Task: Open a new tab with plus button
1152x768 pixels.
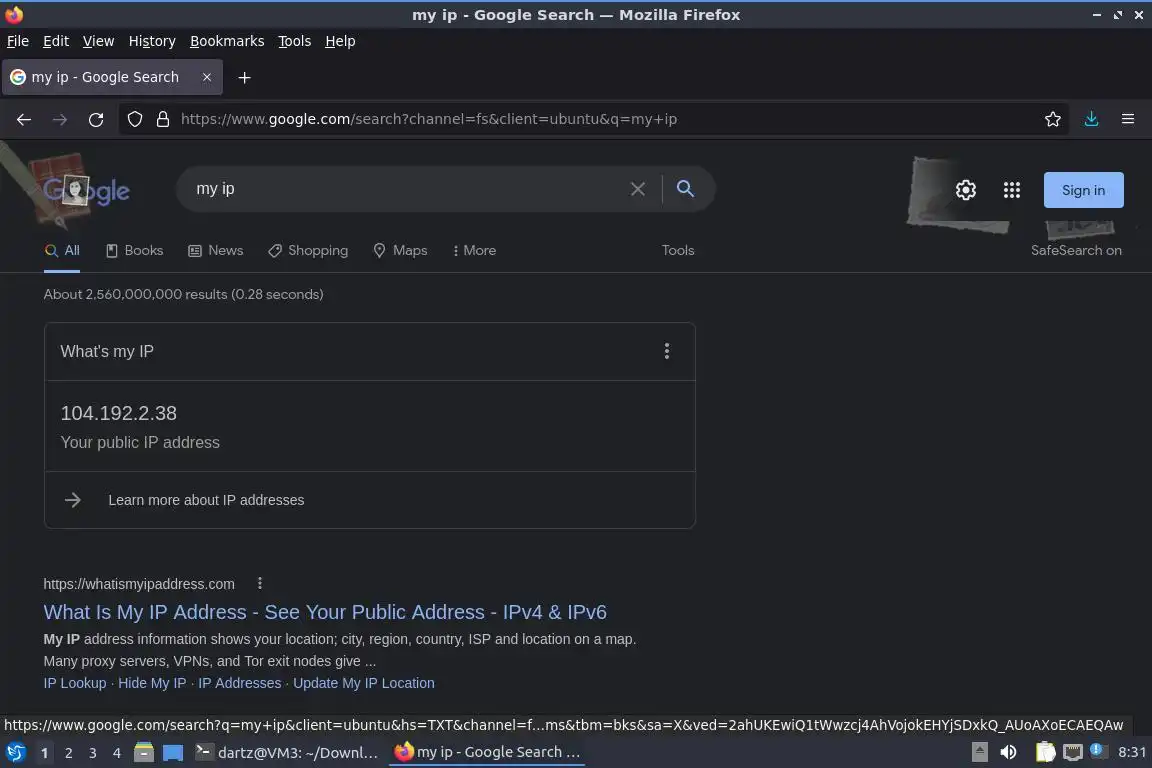Action: point(245,77)
